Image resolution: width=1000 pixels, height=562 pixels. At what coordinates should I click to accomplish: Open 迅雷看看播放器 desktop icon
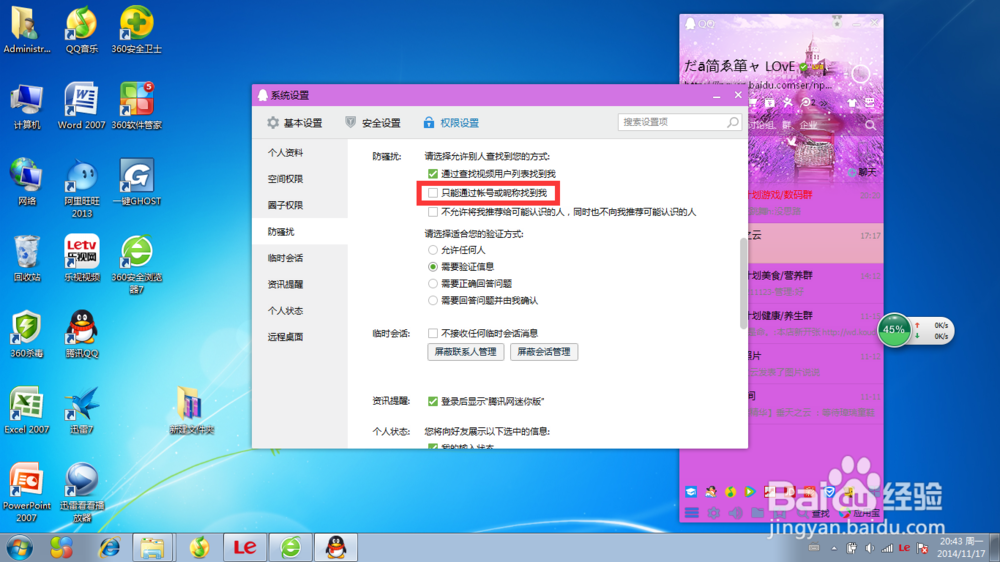pyautogui.click(x=82, y=492)
